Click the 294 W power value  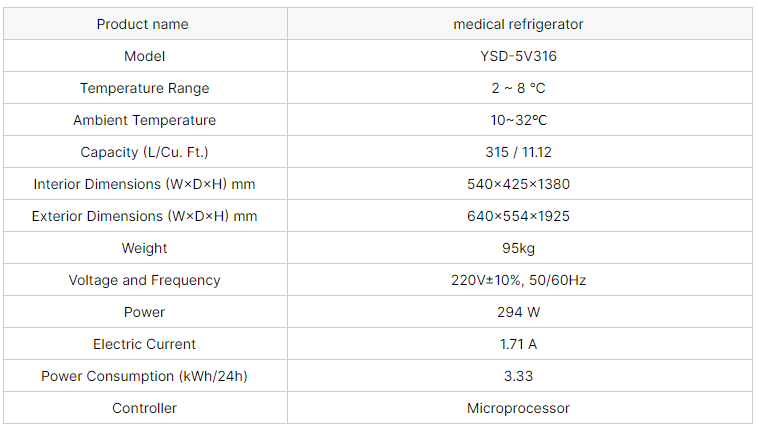518,312
